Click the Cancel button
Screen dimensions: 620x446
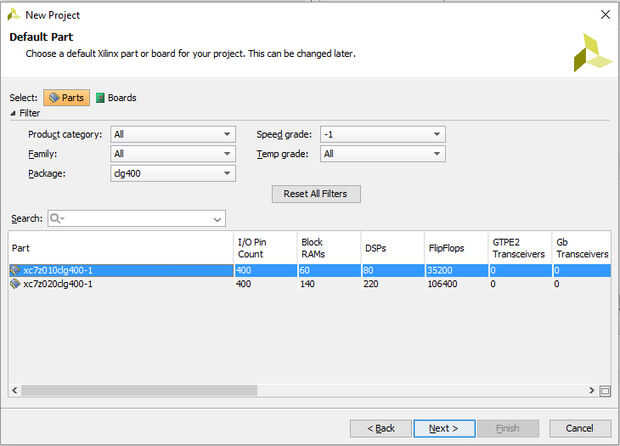pos(580,429)
